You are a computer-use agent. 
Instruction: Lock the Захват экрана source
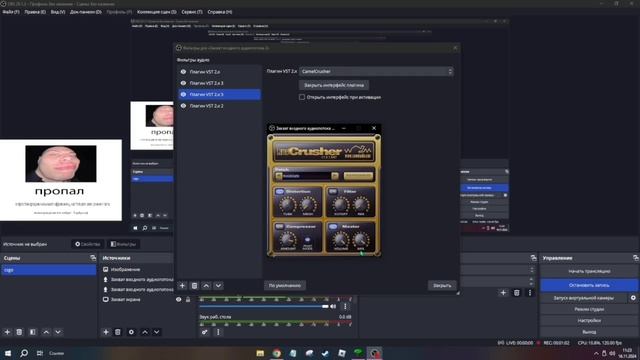click(x=188, y=299)
